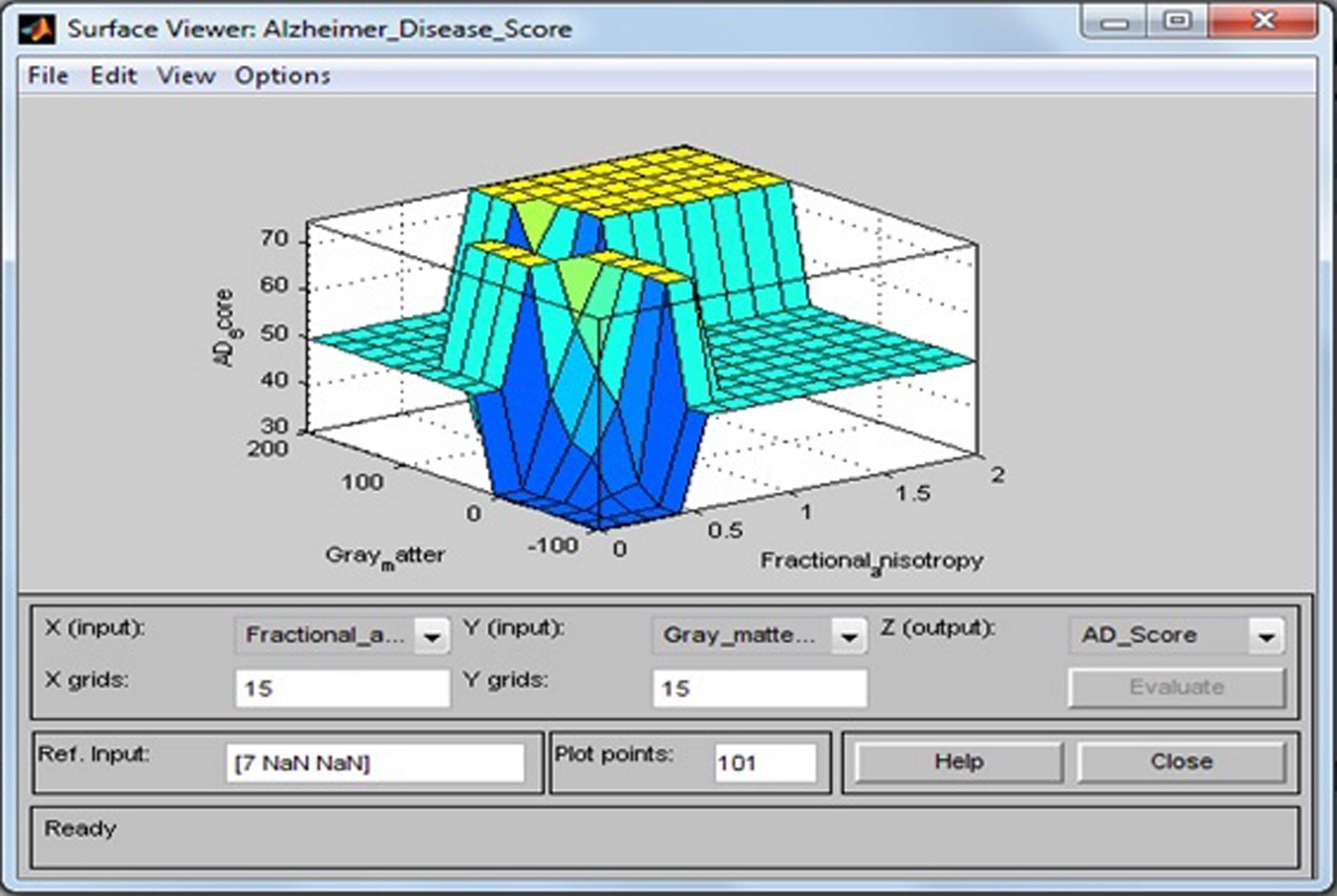1337x896 pixels.
Task: Open the Options menu
Action: click(283, 76)
